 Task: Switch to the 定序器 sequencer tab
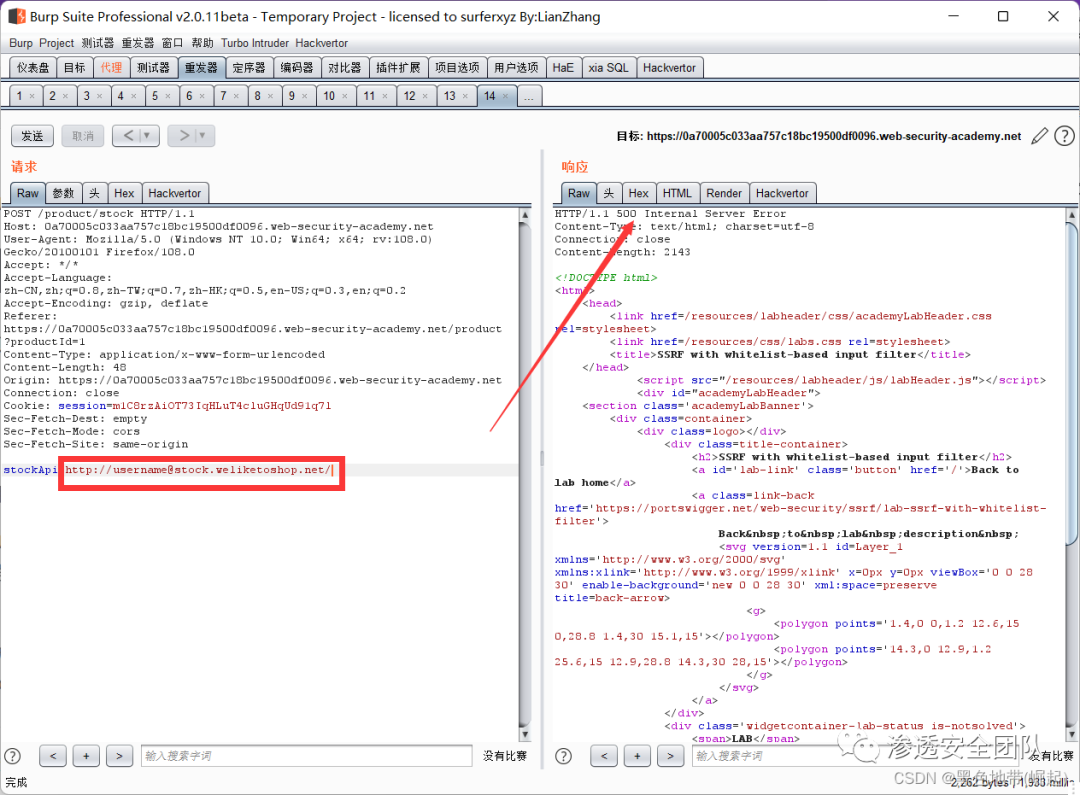pos(249,68)
